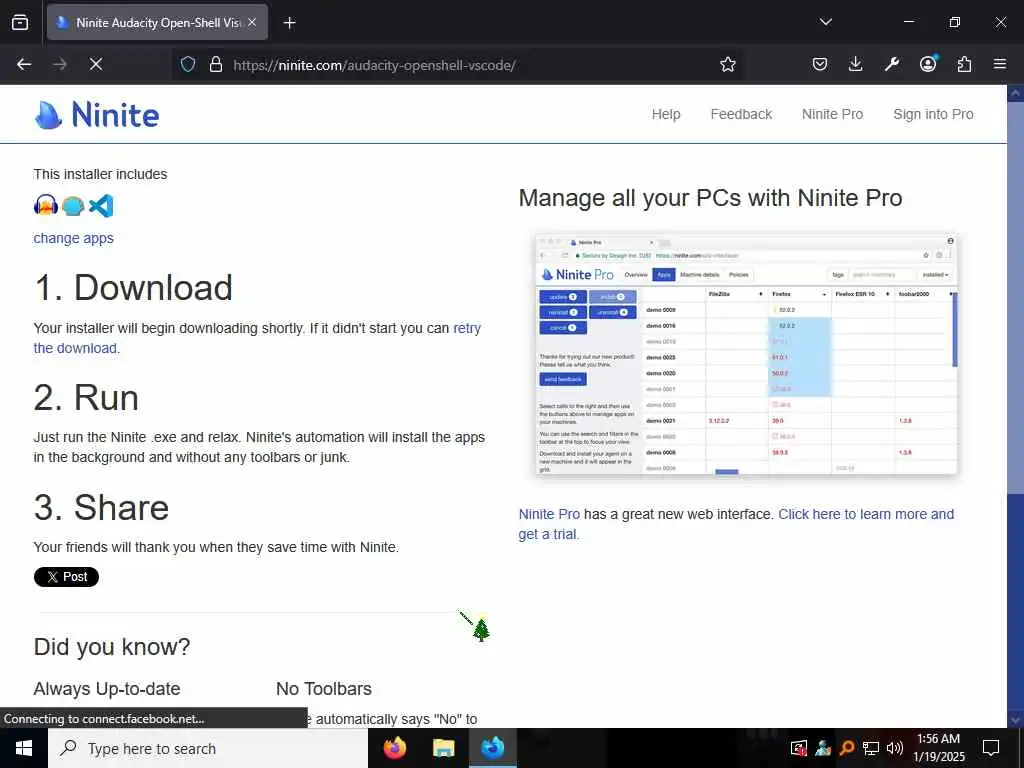
Task: Close the Ninite Audacity Open-Shell tab
Action: pyautogui.click(x=252, y=22)
